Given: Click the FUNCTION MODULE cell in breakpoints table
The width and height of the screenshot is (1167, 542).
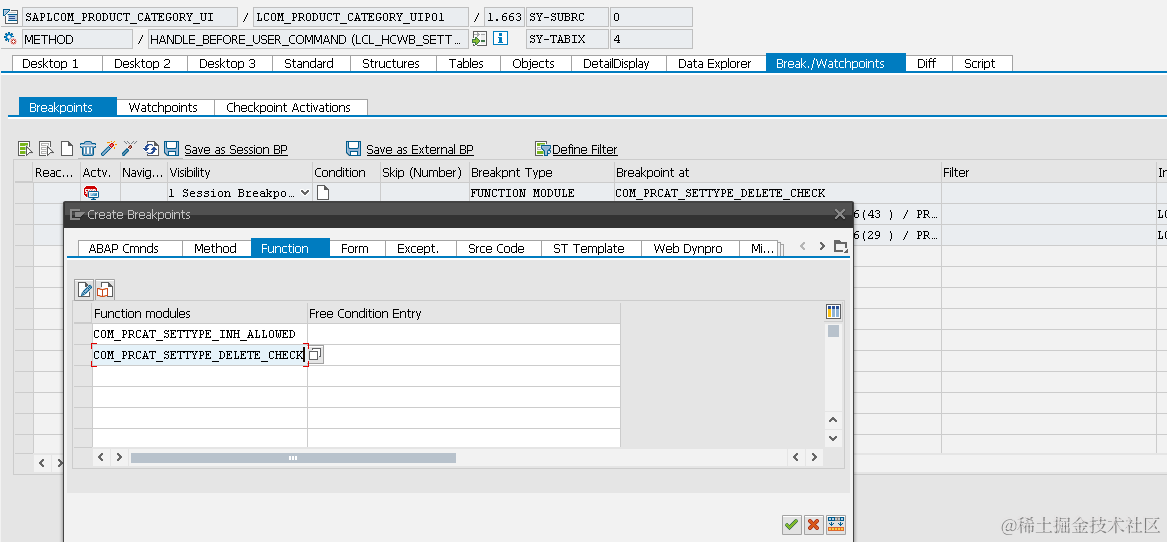Looking at the screenshot, I should 541,193.
